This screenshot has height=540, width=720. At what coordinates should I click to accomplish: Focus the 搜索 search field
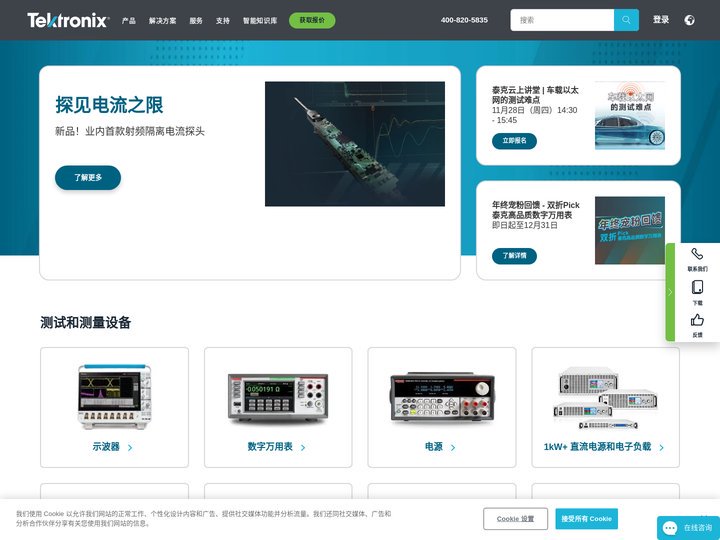coord(562,20)
